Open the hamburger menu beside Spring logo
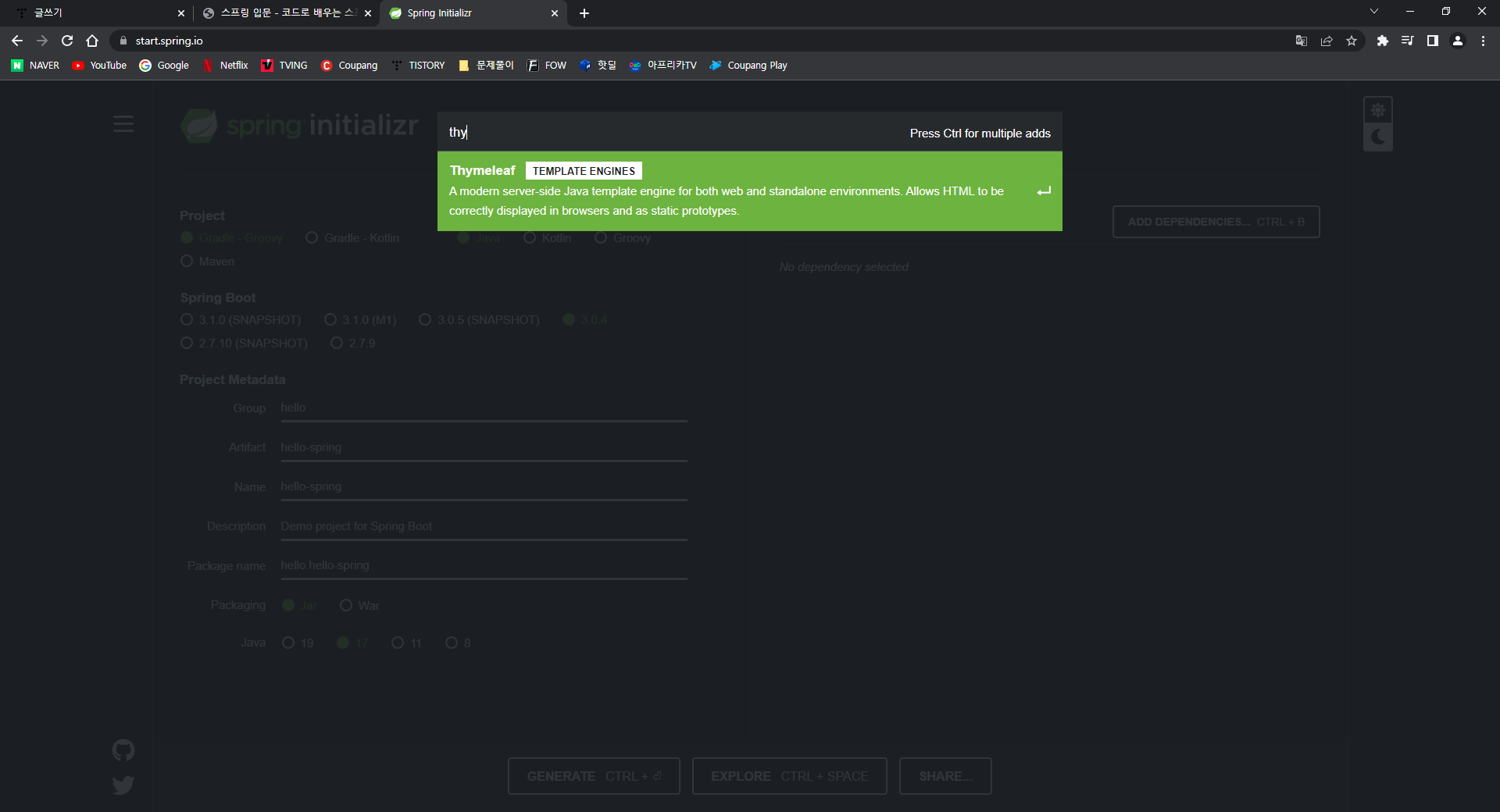1500x812 pixels. [x=123, y=124]
